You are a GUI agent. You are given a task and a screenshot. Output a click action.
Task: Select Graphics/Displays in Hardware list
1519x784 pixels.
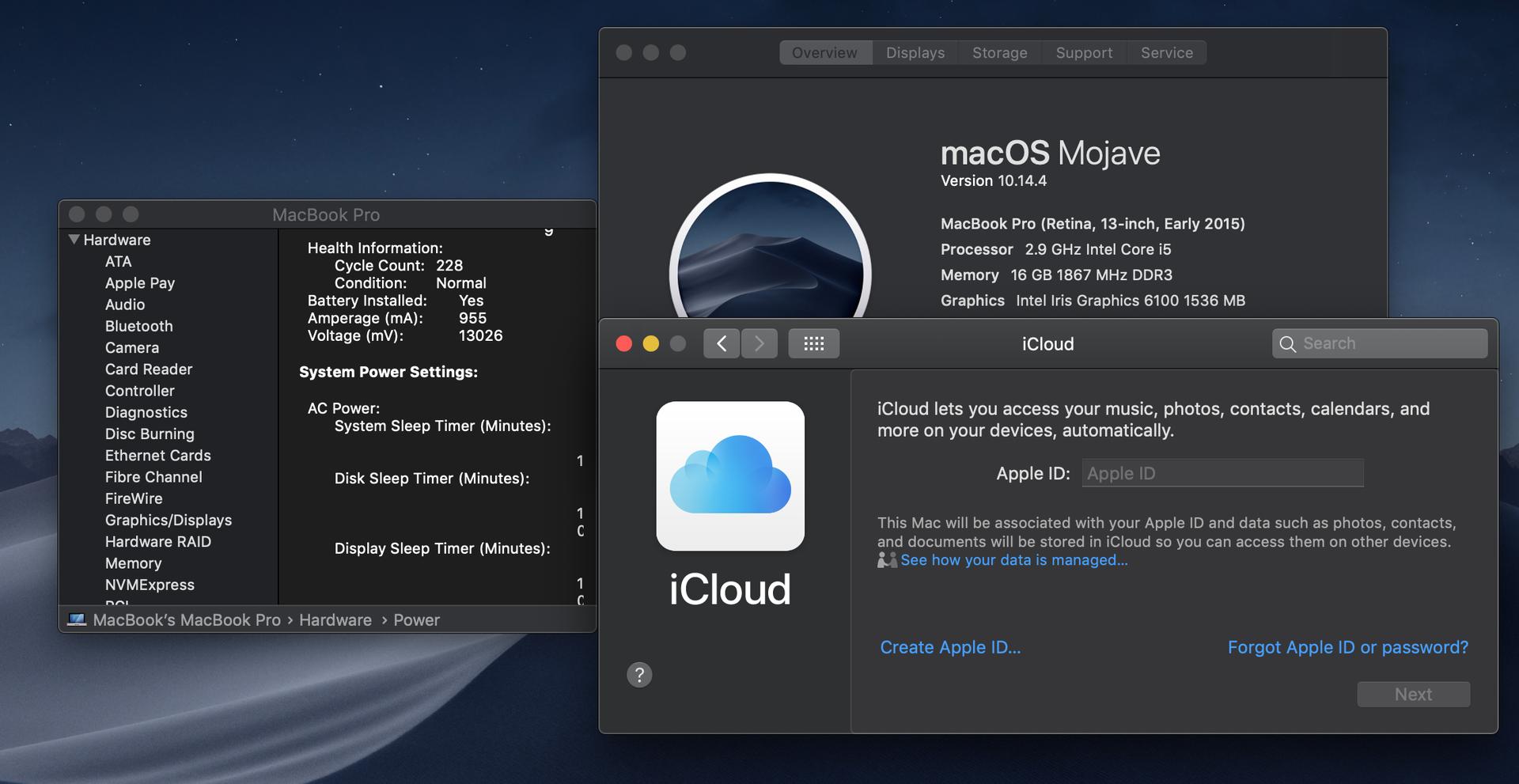169,520
